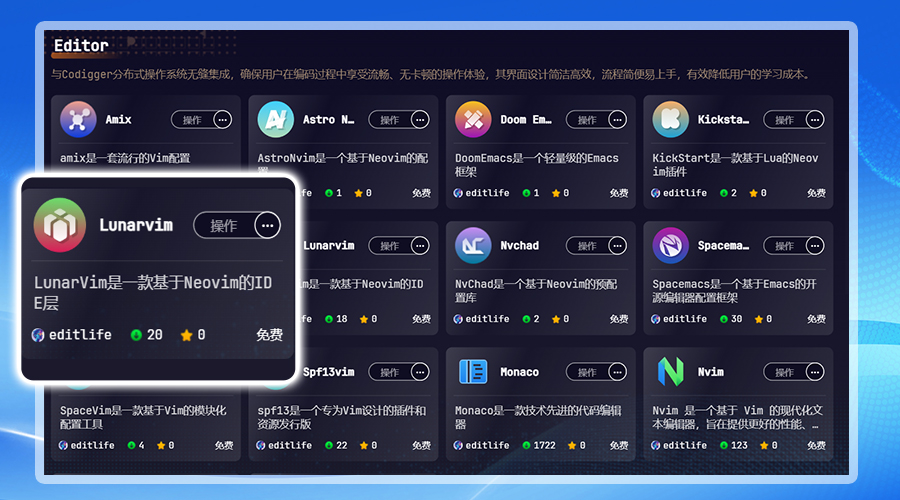
Task: Click the 操作 button on Nvim card
Action: coord(785,372)
